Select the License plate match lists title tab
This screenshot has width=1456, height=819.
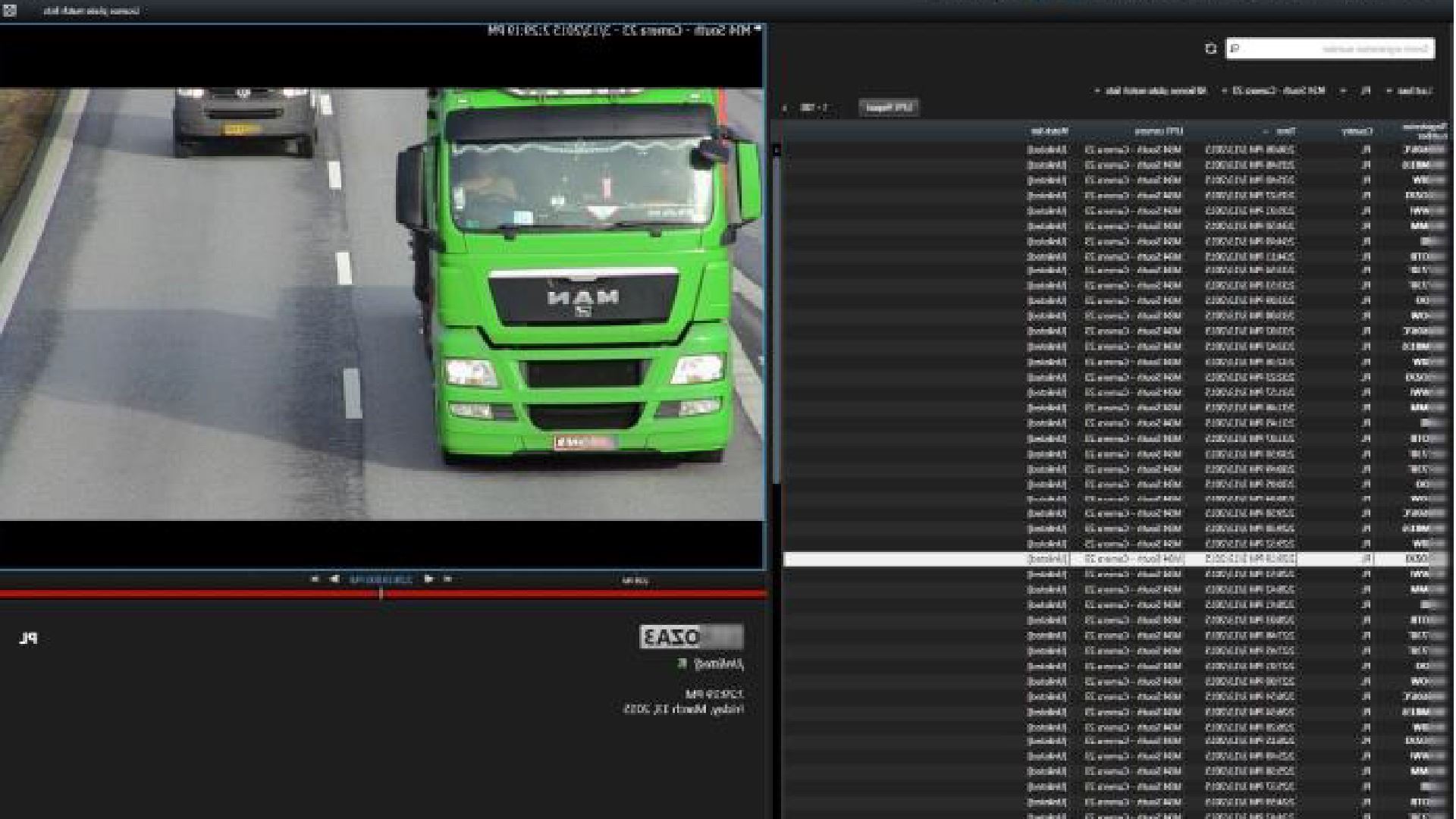tap(91, 11)
